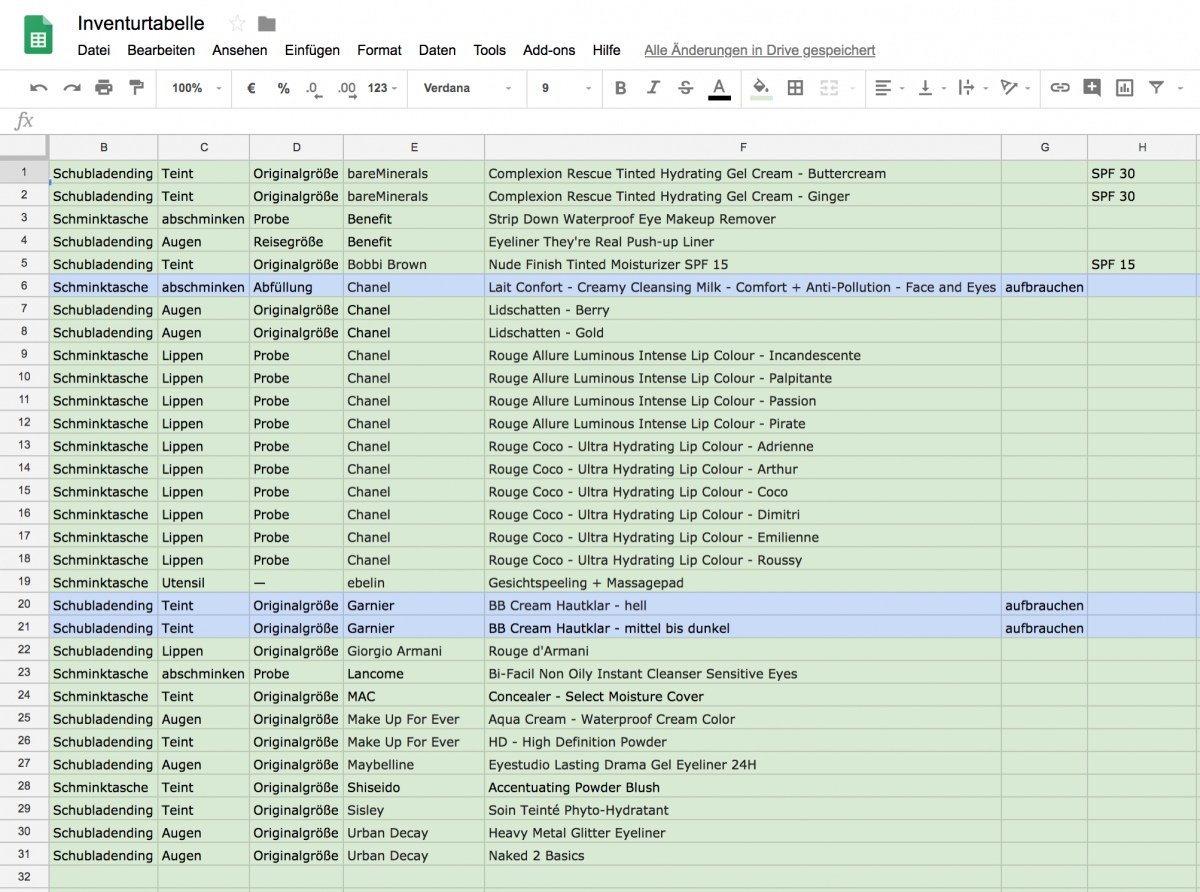Screen dimensions: 1200x892
Task: Open the text wrapping options
Action: [x=971, y=88]
